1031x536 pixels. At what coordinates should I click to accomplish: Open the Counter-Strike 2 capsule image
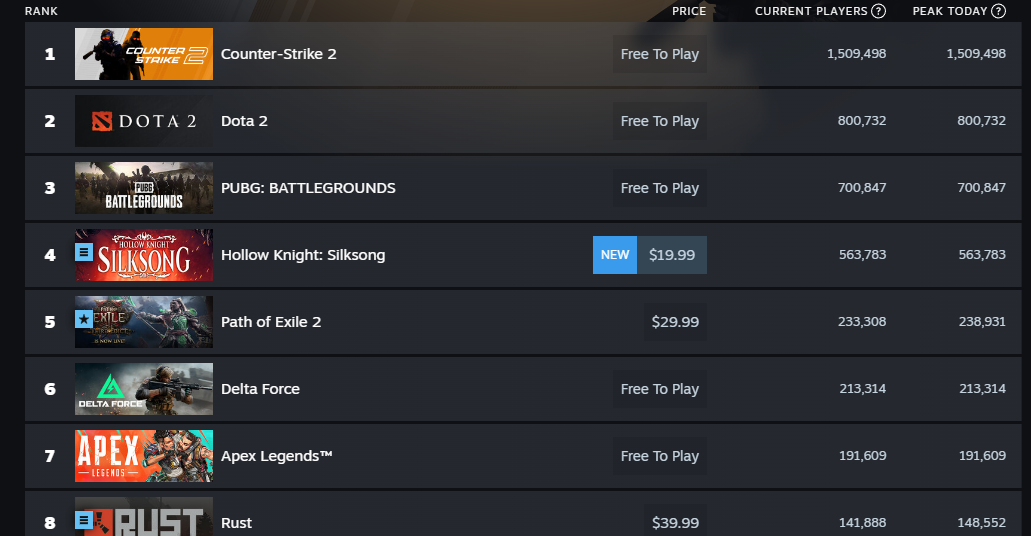click(x=144, y=54)
